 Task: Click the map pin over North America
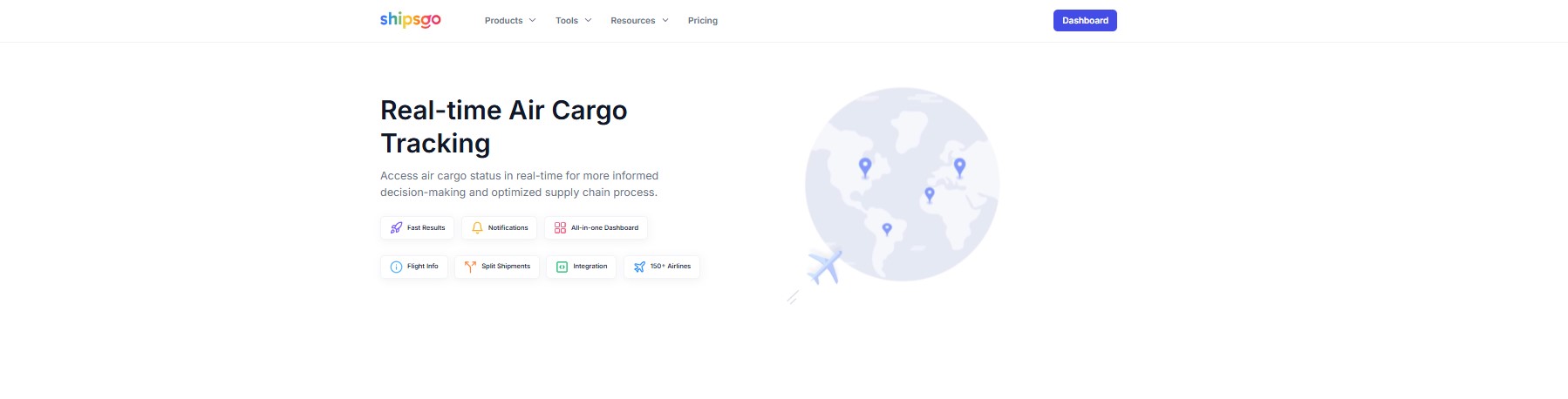click(x=865, y=167)
